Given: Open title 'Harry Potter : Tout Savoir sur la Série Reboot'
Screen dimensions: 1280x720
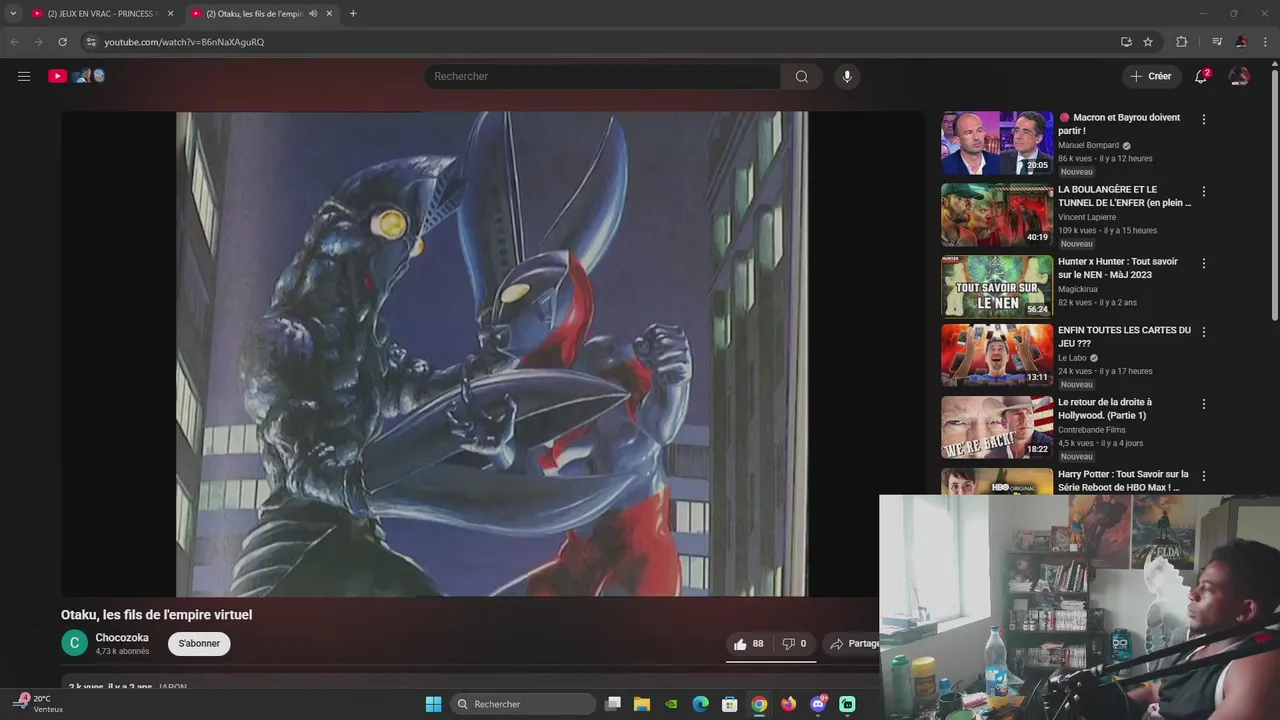Looking at the screenshot, I should 1123,481.
